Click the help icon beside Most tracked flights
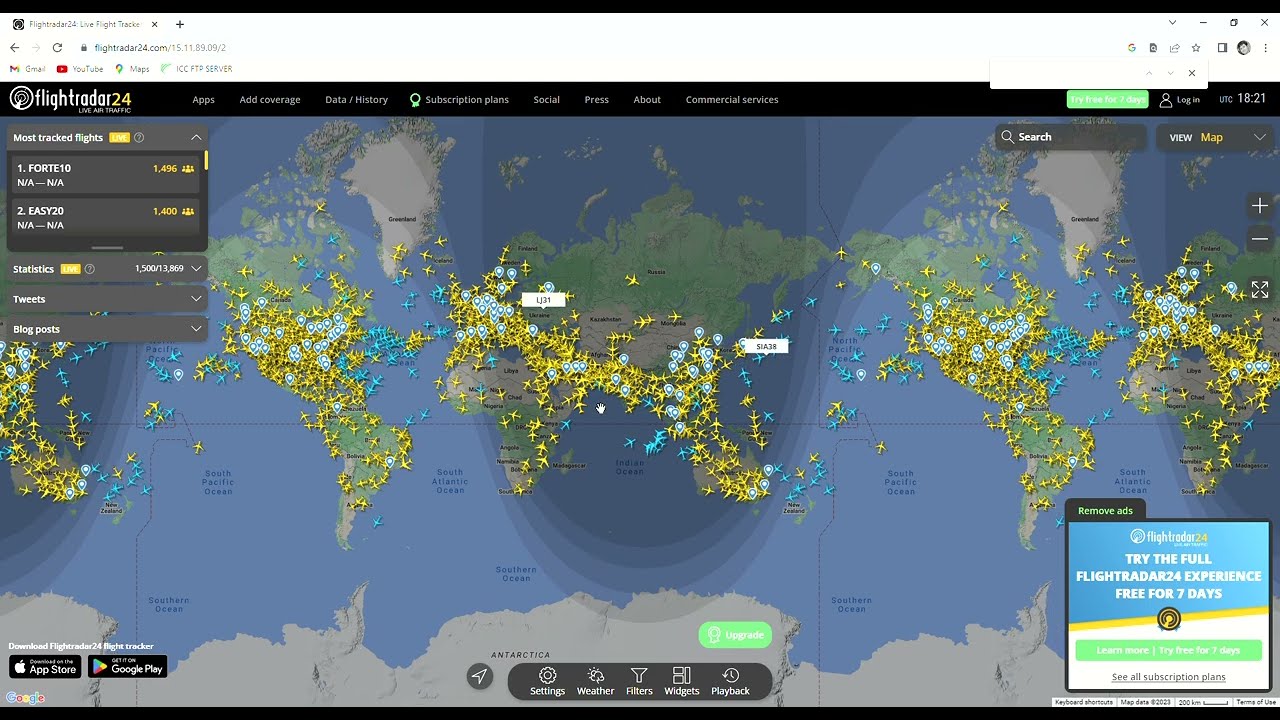 pyautogui.click(x=139, y=137)
